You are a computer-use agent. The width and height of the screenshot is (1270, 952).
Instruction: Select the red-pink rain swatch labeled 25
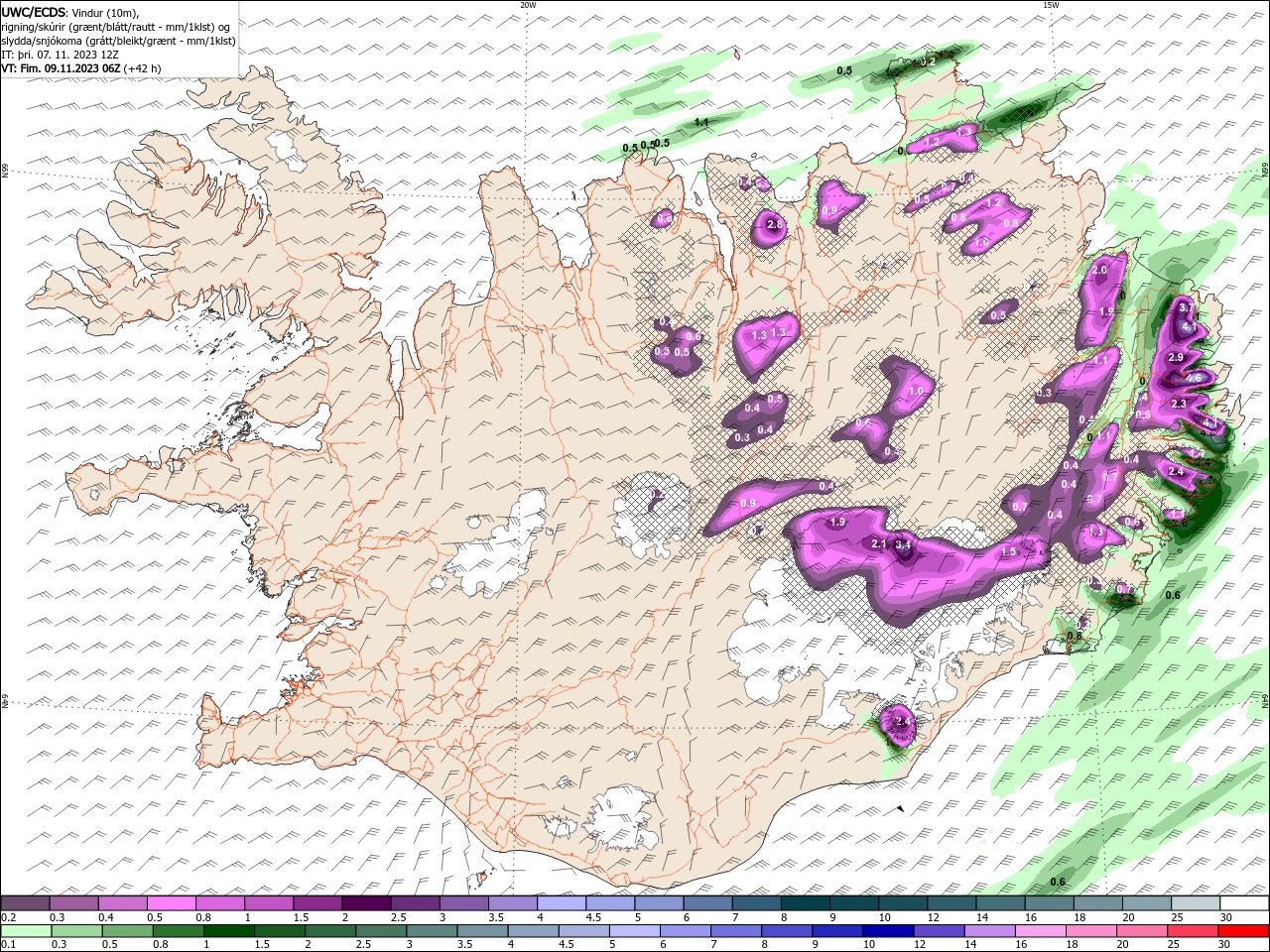point(1193,931)
